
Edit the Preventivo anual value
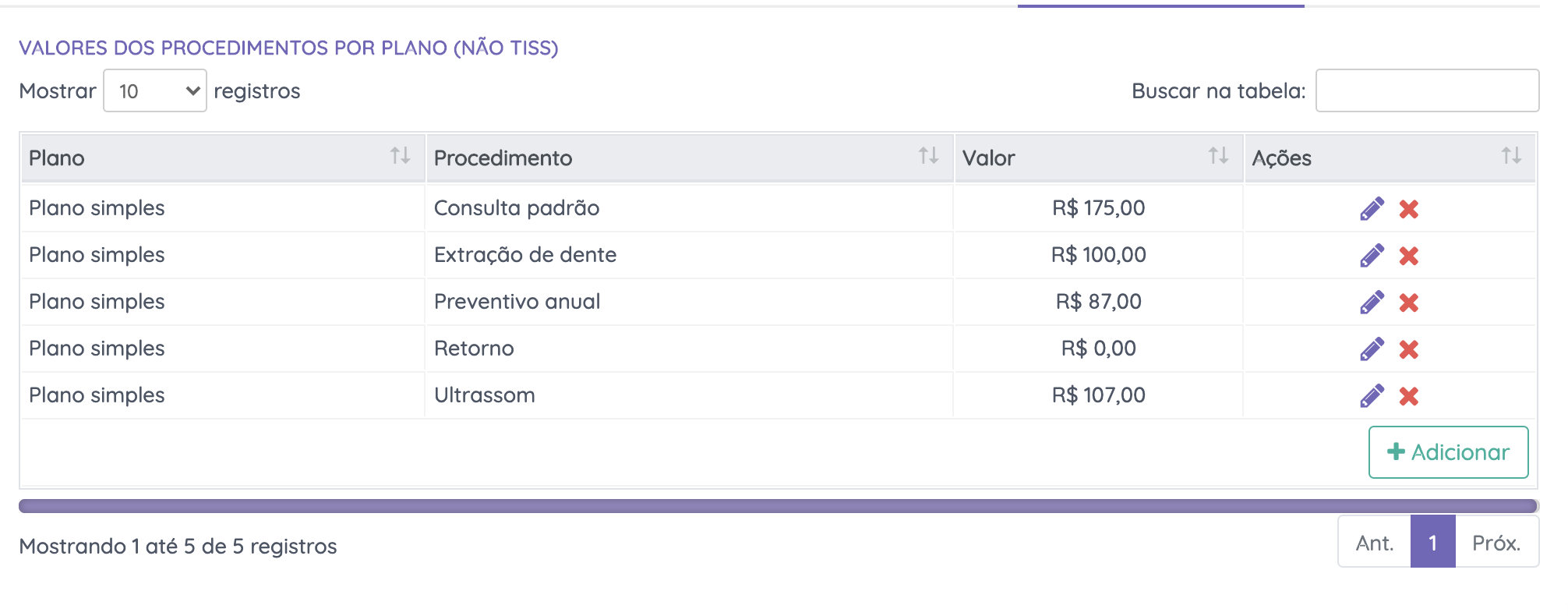(x=1372, y=303)
